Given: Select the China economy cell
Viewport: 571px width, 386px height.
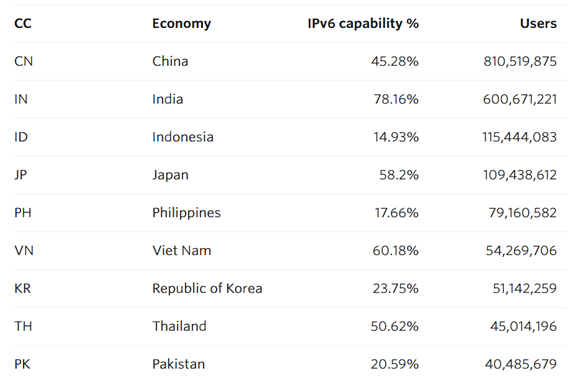Looking at the screenshot, I should click(170, 62).
